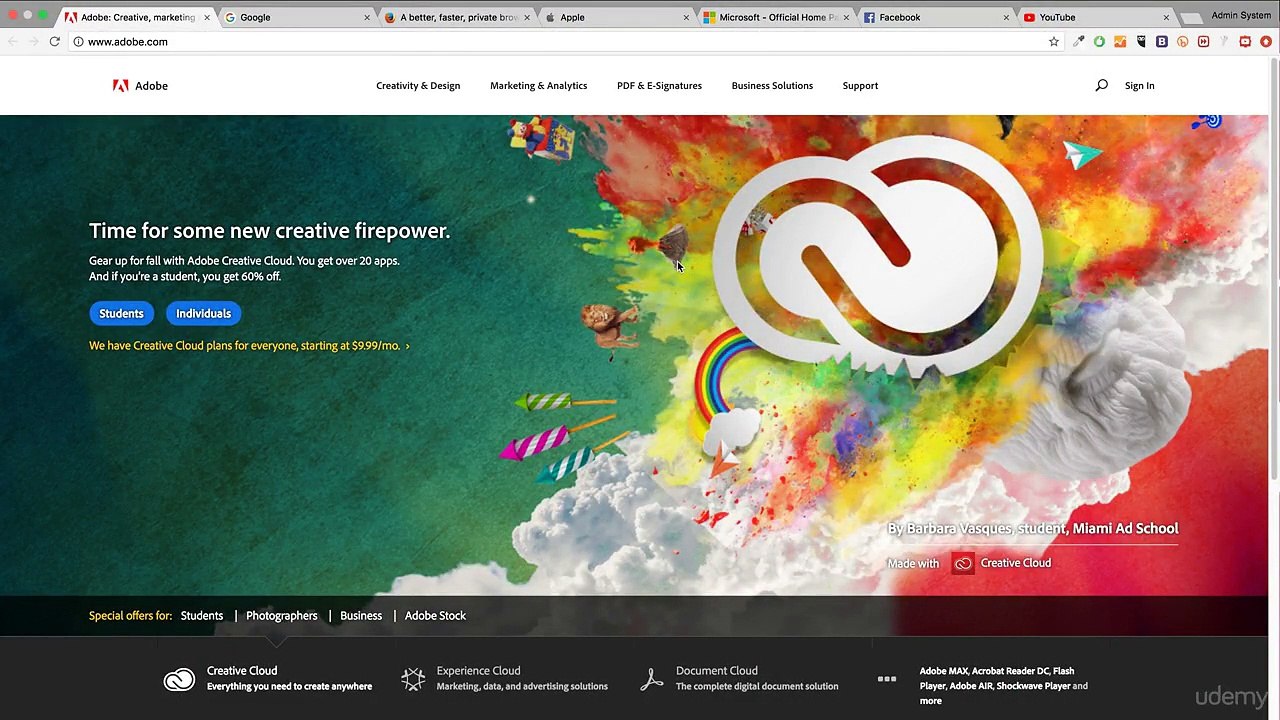This screenshot has width=1280, height=720.
Task: Open the red screen extension icon
Action: click(1245, 42)
